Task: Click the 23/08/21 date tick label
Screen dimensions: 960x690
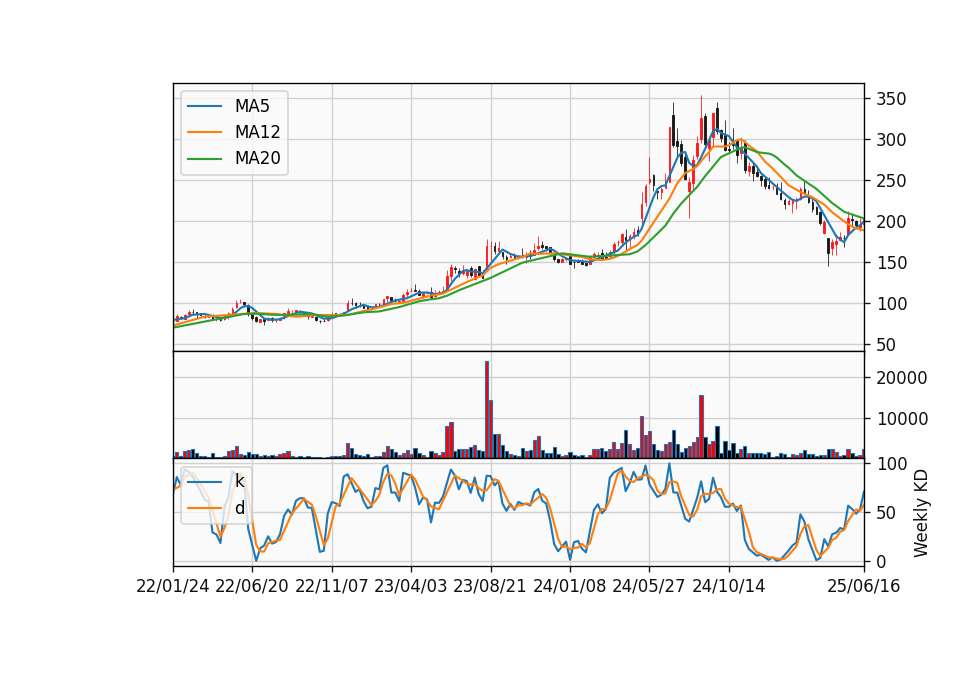Action: [490, 586]
